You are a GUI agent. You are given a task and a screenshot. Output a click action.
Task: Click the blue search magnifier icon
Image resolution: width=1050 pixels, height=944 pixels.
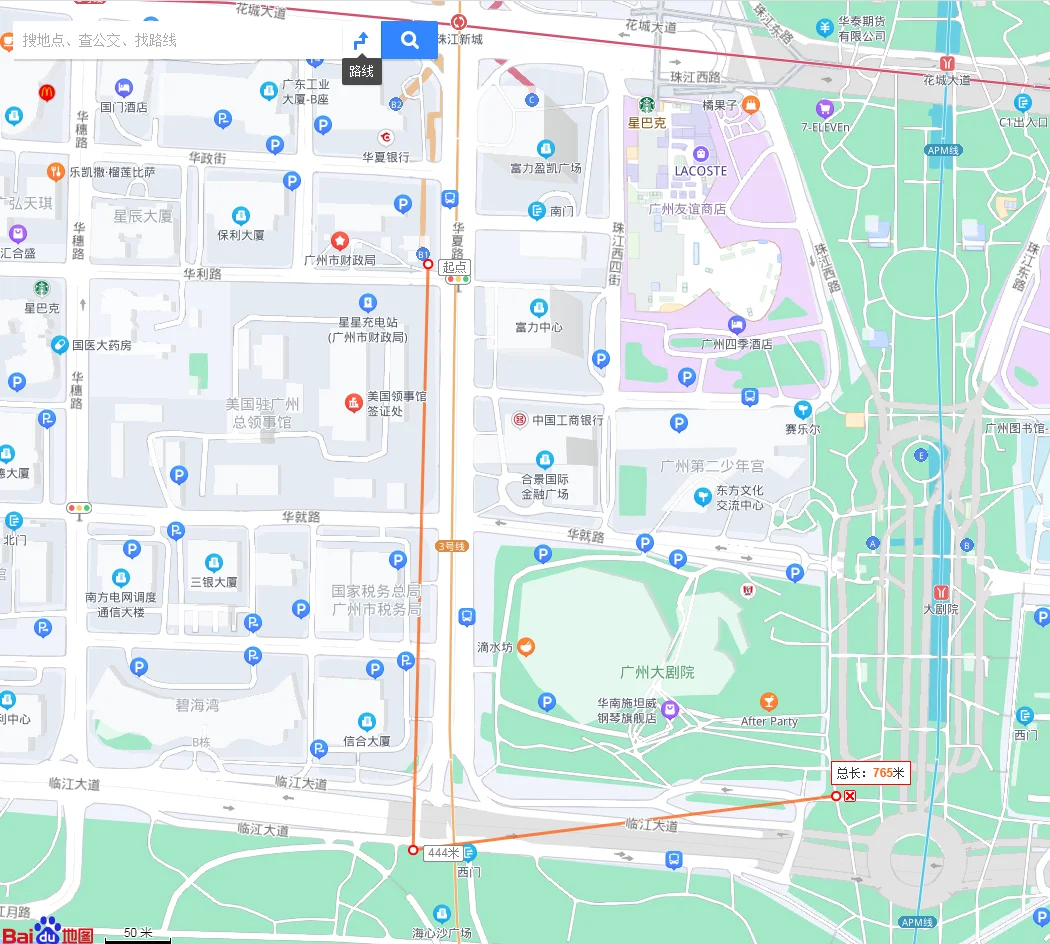pos(409,40)
